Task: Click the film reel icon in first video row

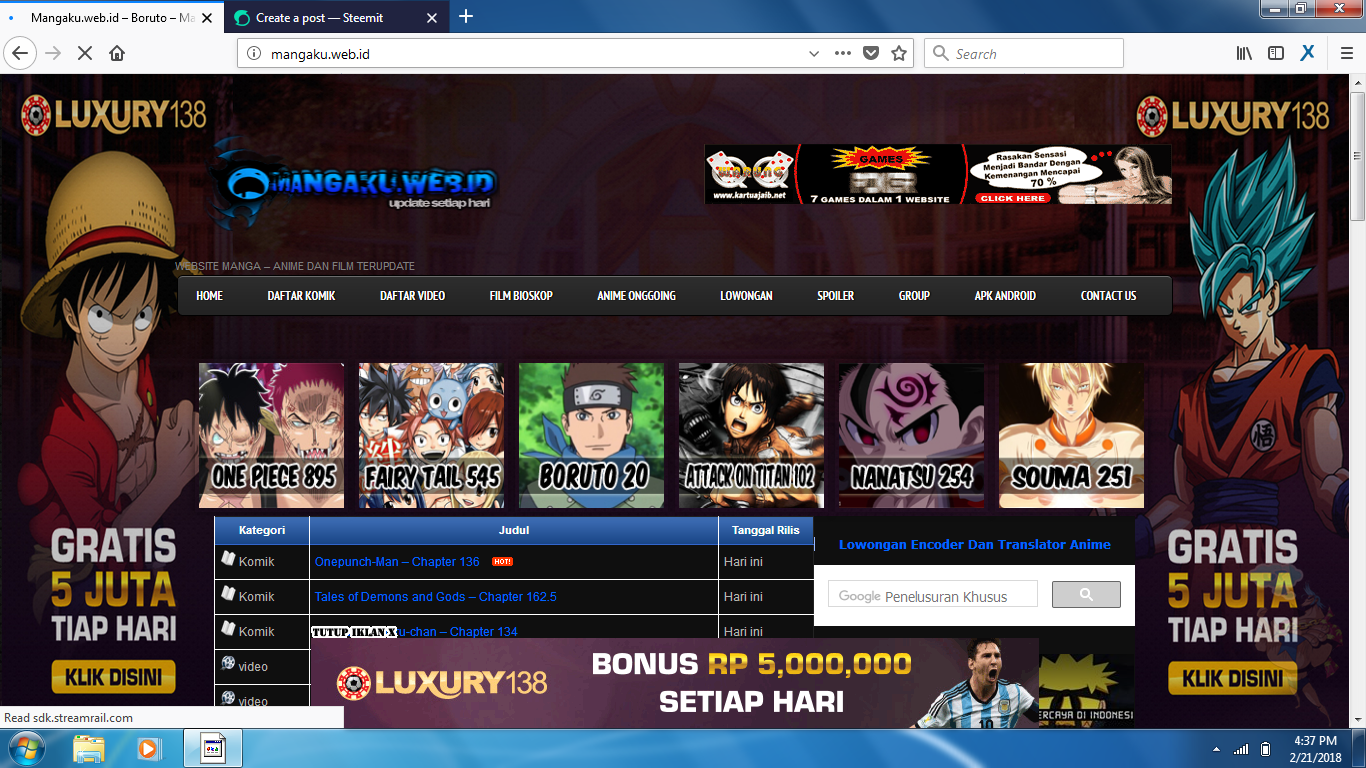Action: coord(228,665)
